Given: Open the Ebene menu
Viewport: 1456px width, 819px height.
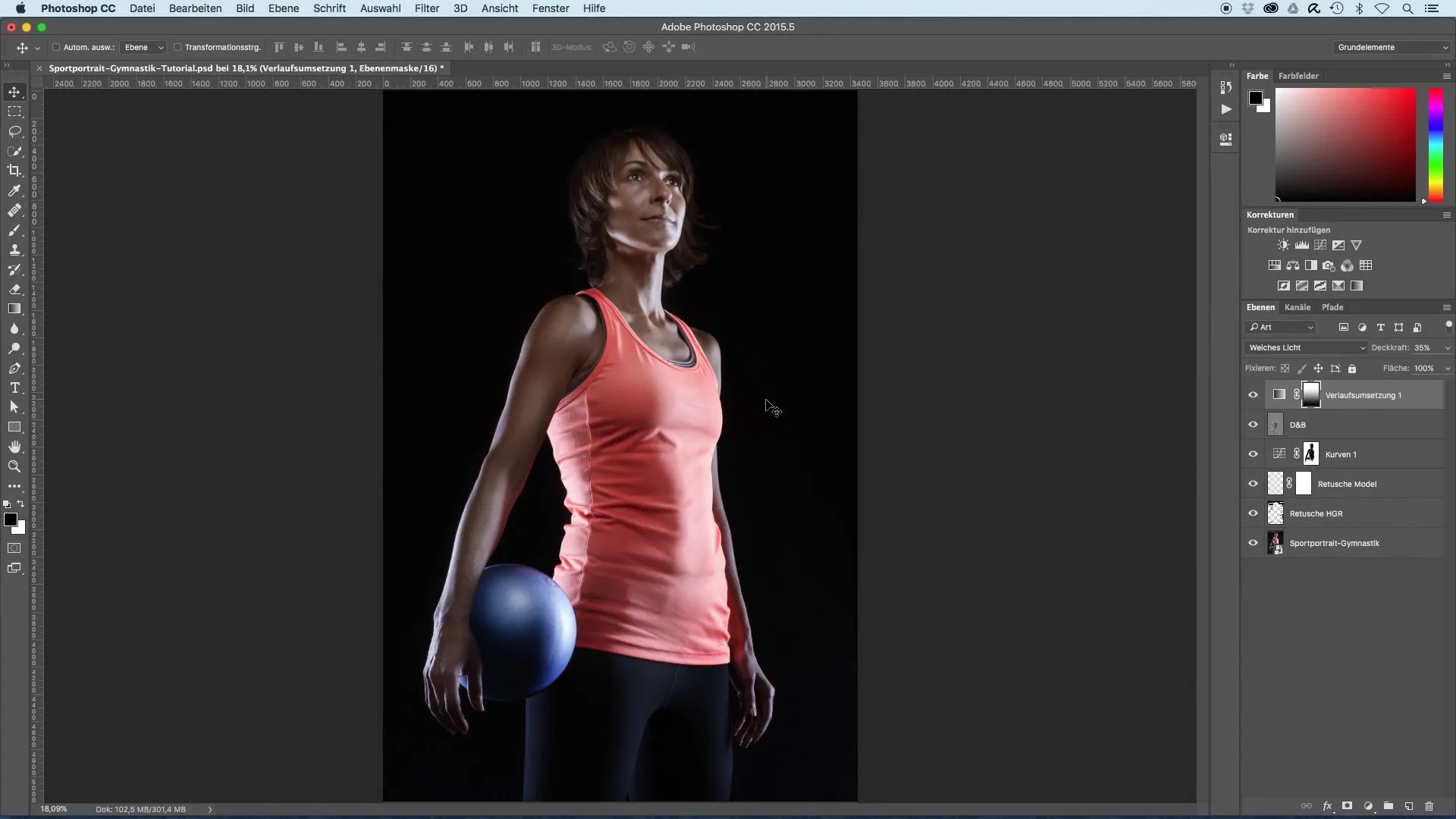Looking at the screenshot, I should click(284, 8).
